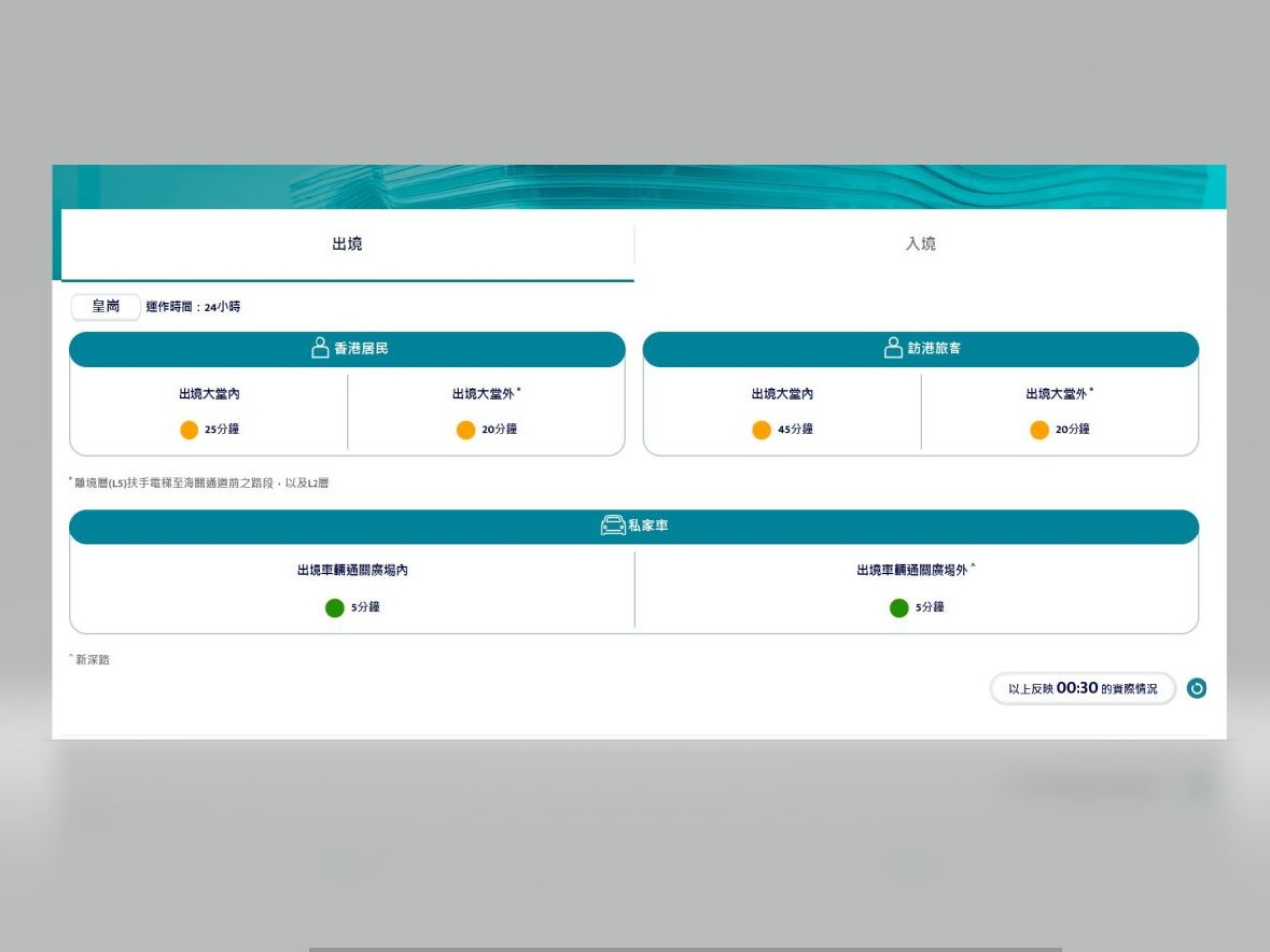Click the 私家車 header label

click(x=648, y=525)
